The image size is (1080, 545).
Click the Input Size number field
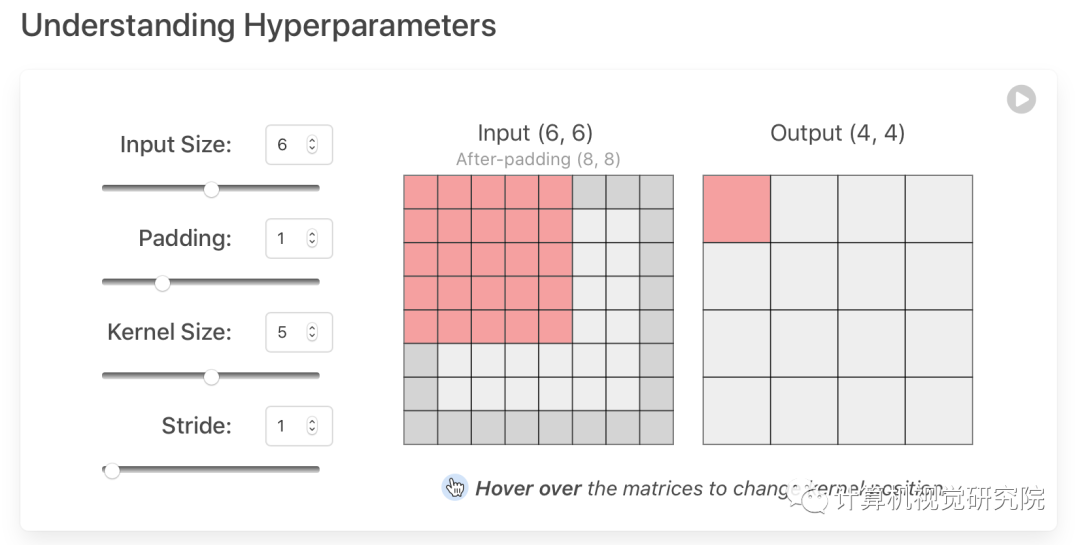(286, 145)
